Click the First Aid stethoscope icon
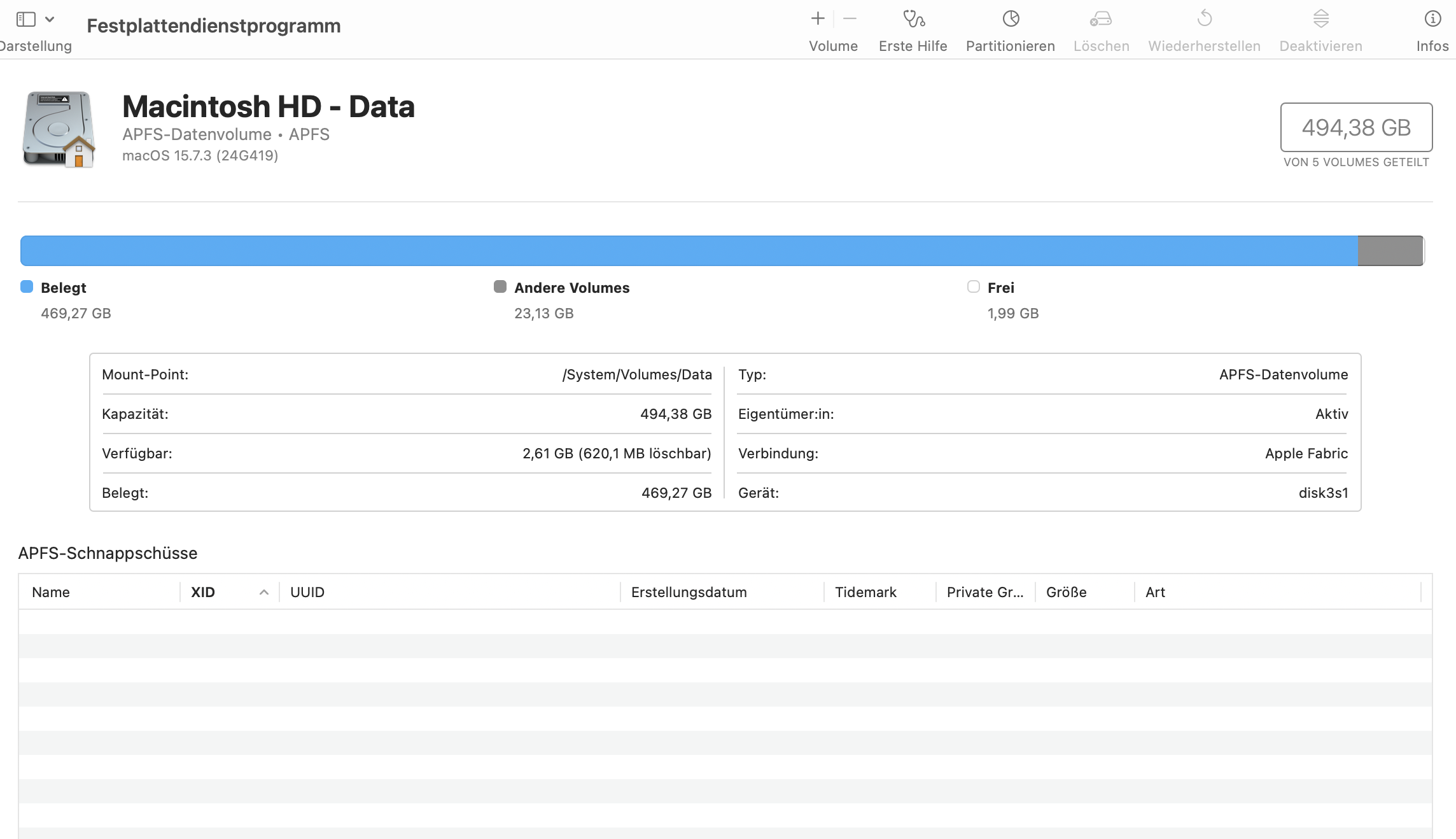This screenshot has width=1456, height=839. click(913, 19)
